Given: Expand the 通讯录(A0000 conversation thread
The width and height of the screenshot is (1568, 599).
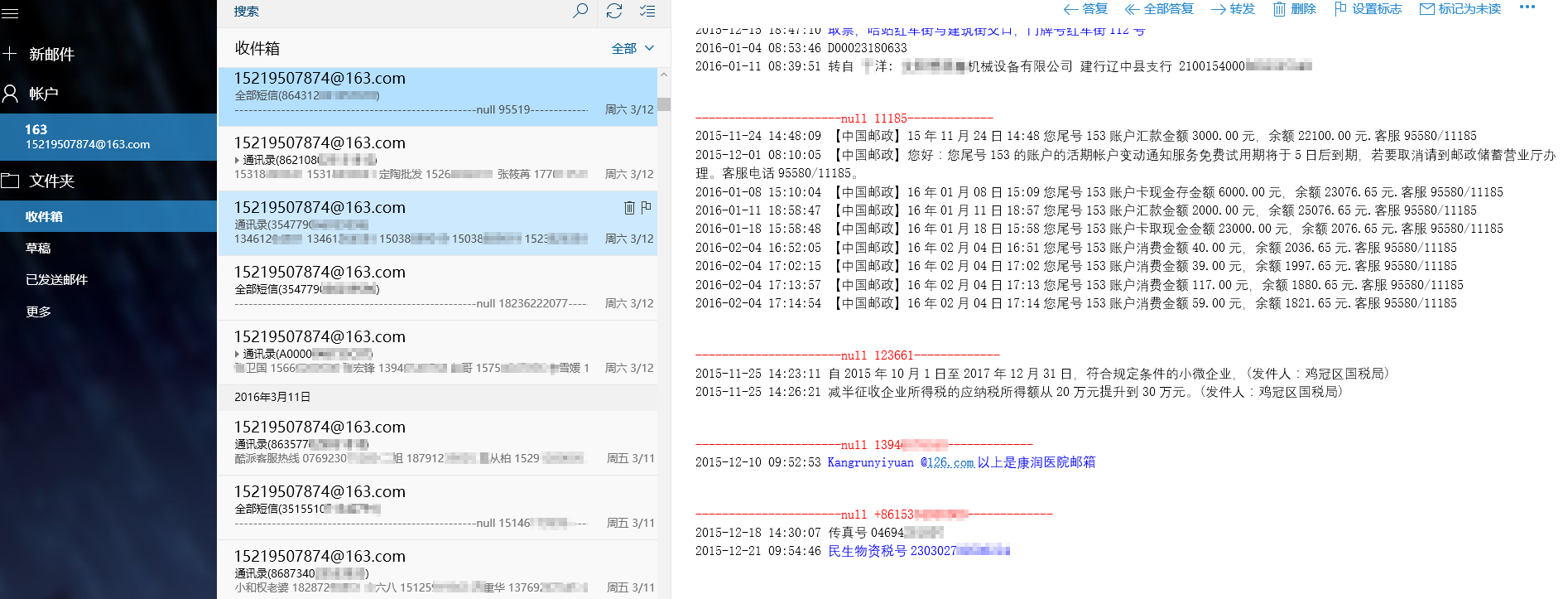Looking at the screenshot, I should click(237, 354).
